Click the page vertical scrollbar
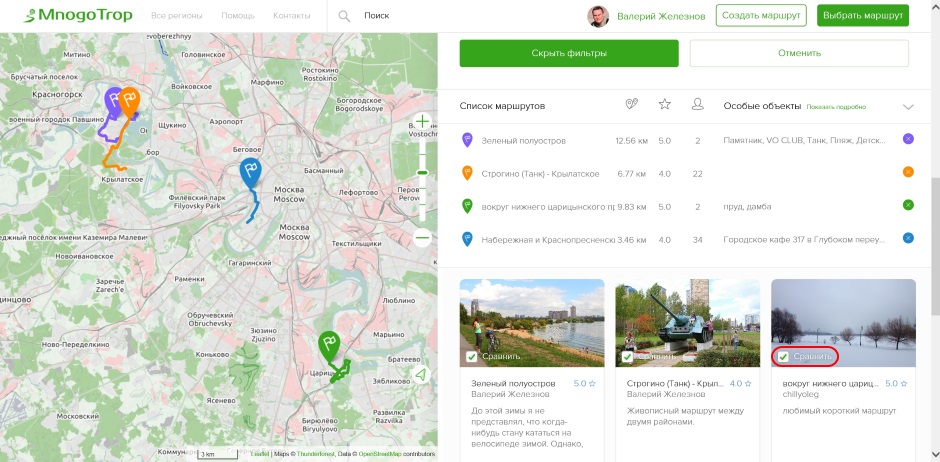940x462 pixels. tap(935, 246)
